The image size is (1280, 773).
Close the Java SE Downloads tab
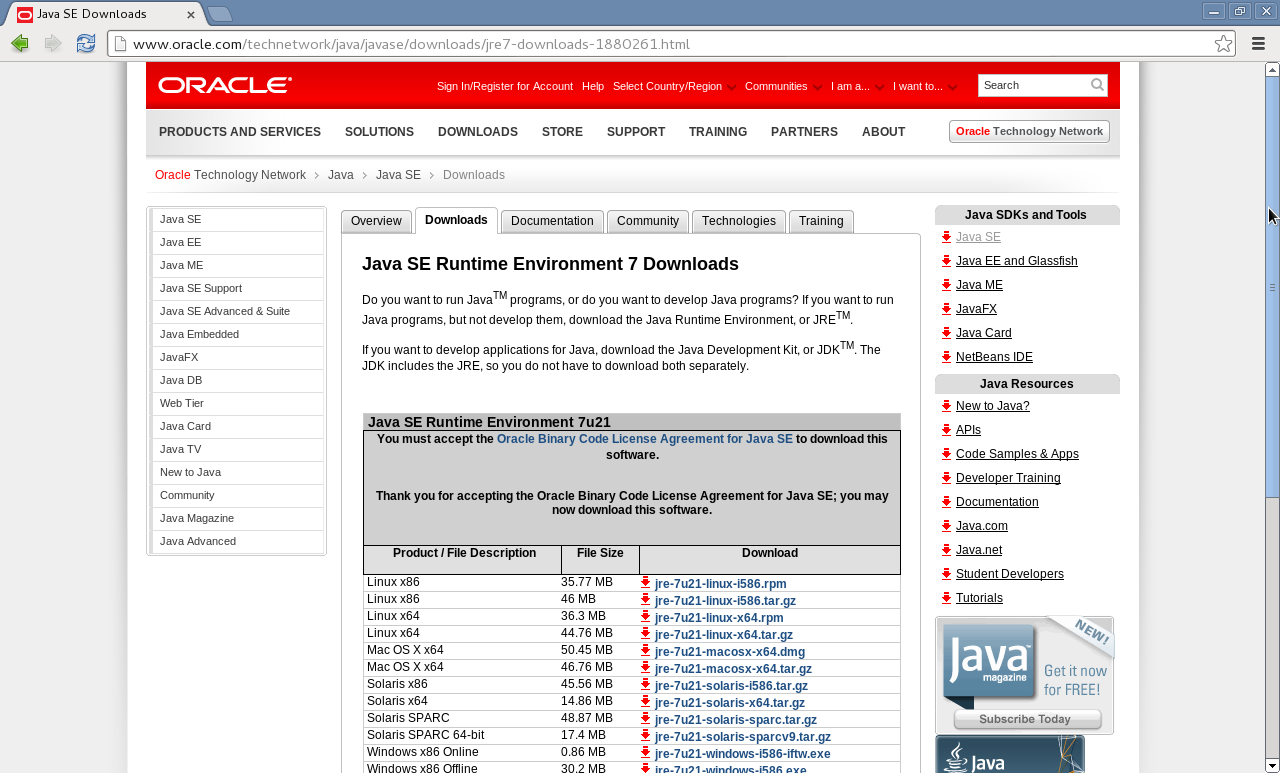191,14
